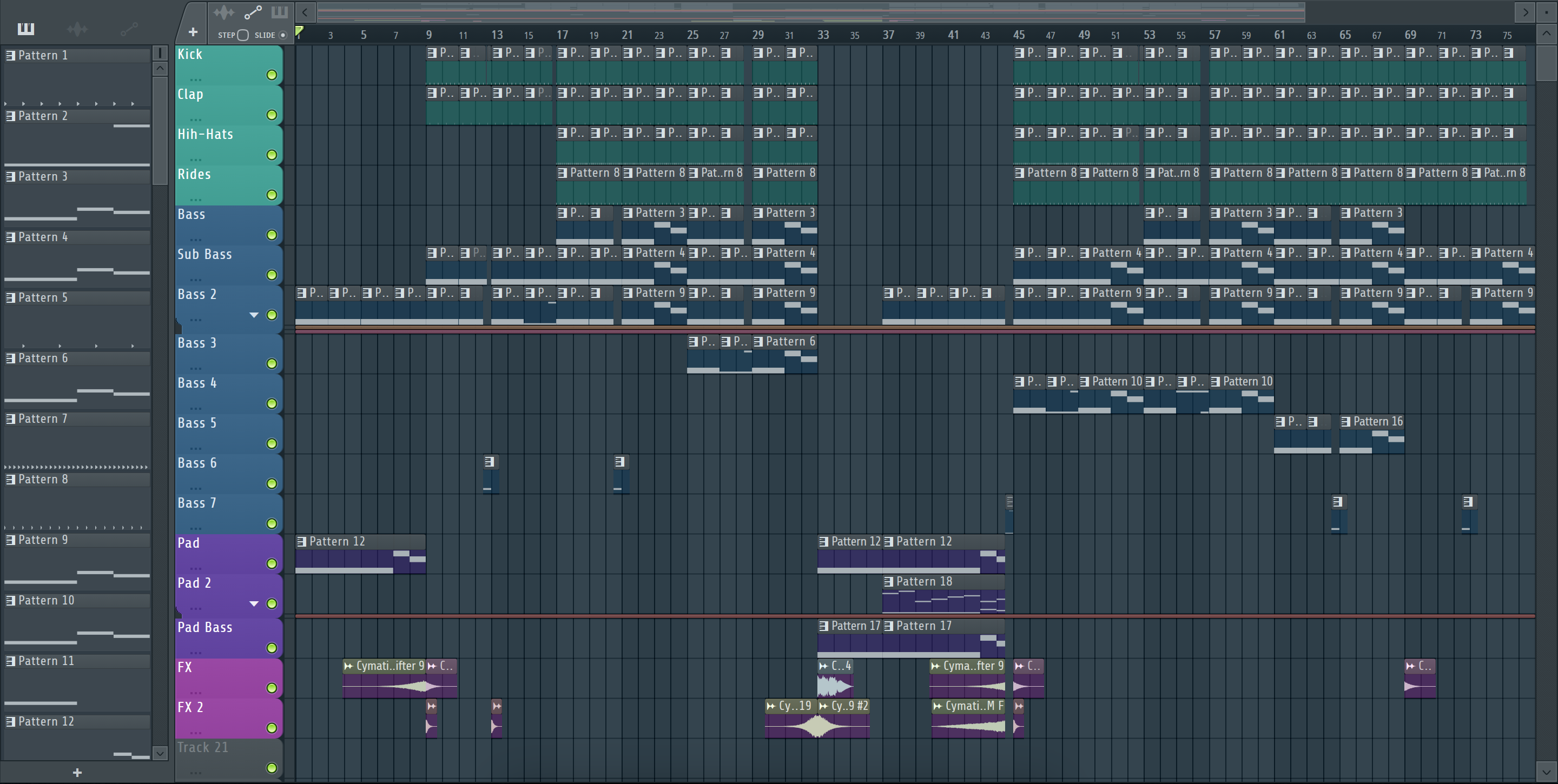Show patterns in the picker panel
Viewport: 1558px width, 784px height.
(26, 29)
